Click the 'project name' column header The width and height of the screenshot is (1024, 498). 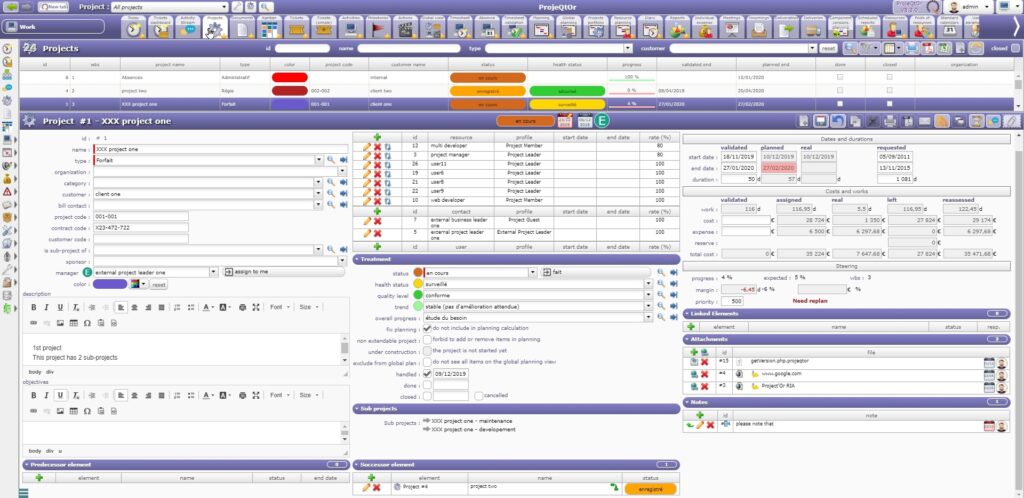click(170, 65)
